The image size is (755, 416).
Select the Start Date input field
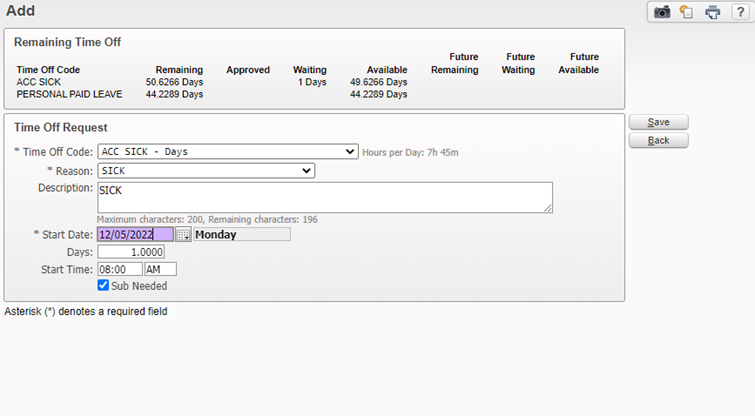click(134, 235)
